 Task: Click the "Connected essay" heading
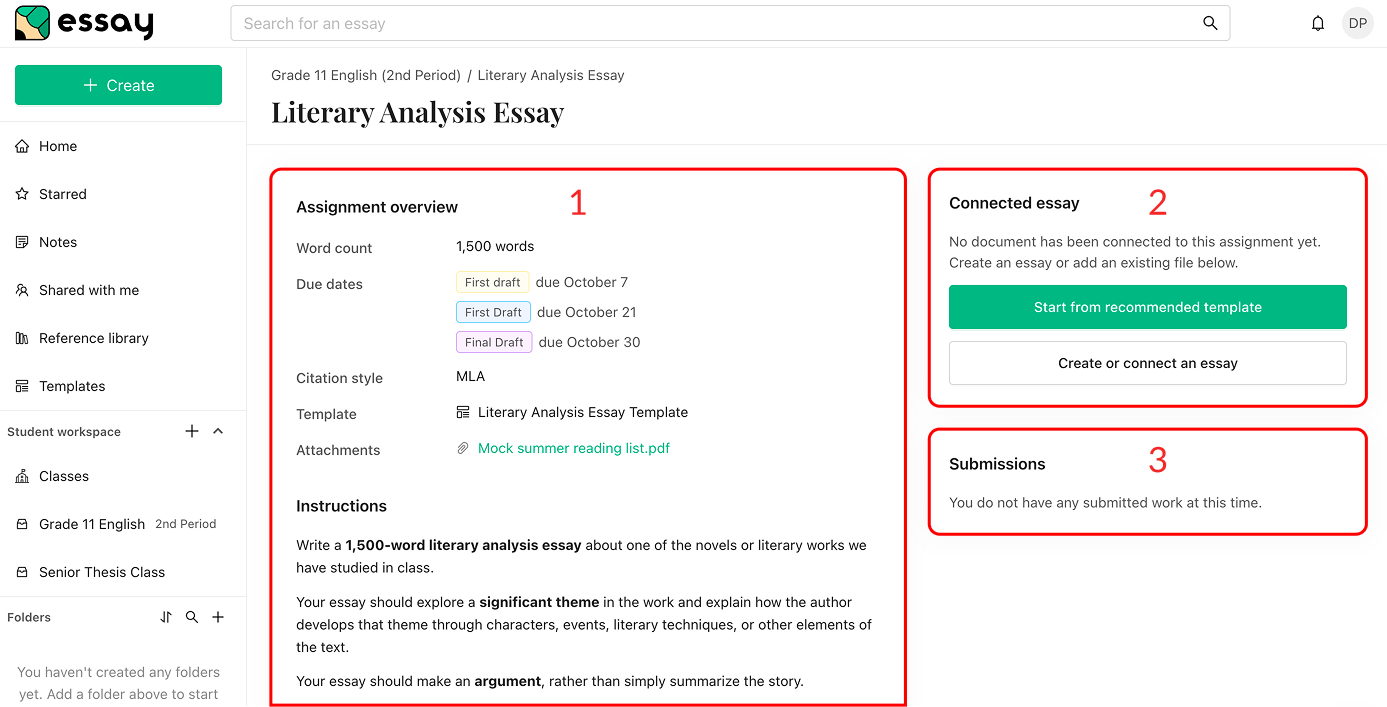(x=1014, y=203)
